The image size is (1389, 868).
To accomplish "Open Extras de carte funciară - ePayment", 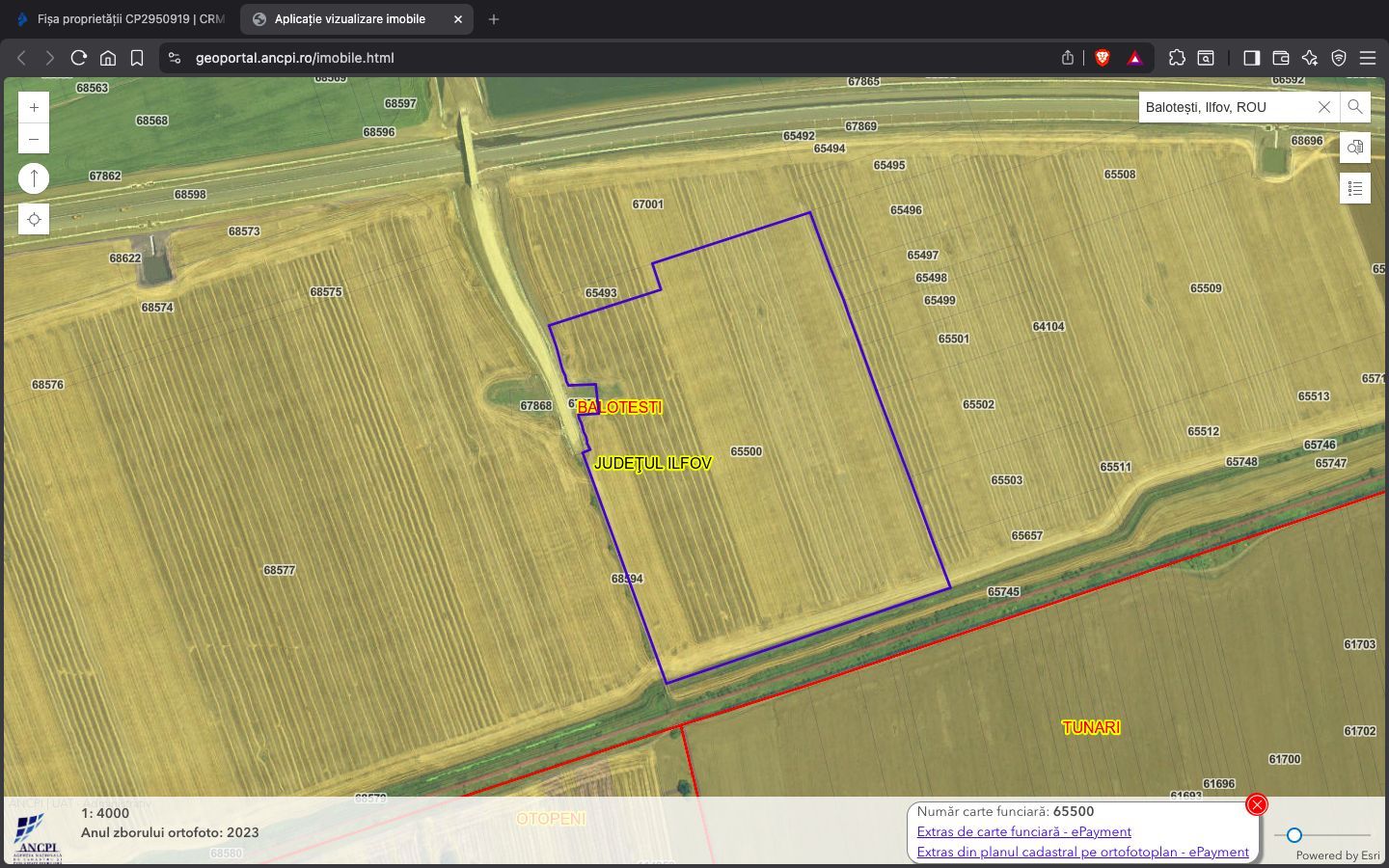I will [x=1024, y=831].
